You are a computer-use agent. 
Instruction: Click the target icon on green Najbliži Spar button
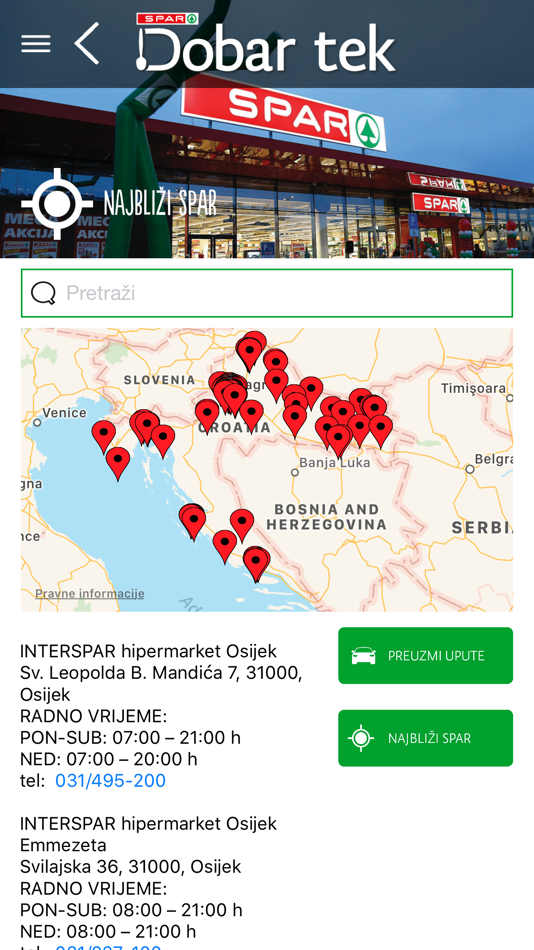click(361, 738)
